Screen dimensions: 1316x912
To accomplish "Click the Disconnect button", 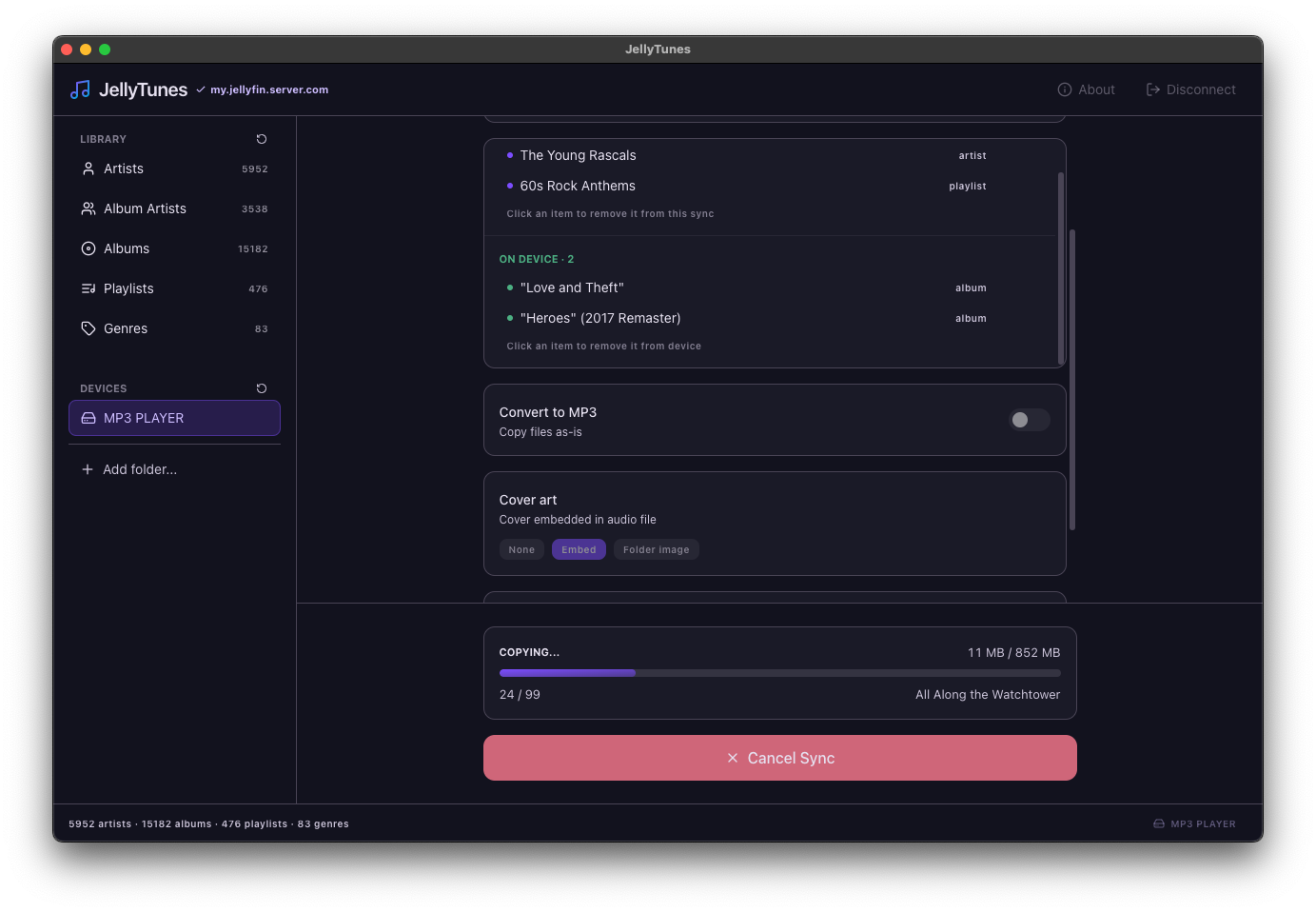I will pos(1191,89).
